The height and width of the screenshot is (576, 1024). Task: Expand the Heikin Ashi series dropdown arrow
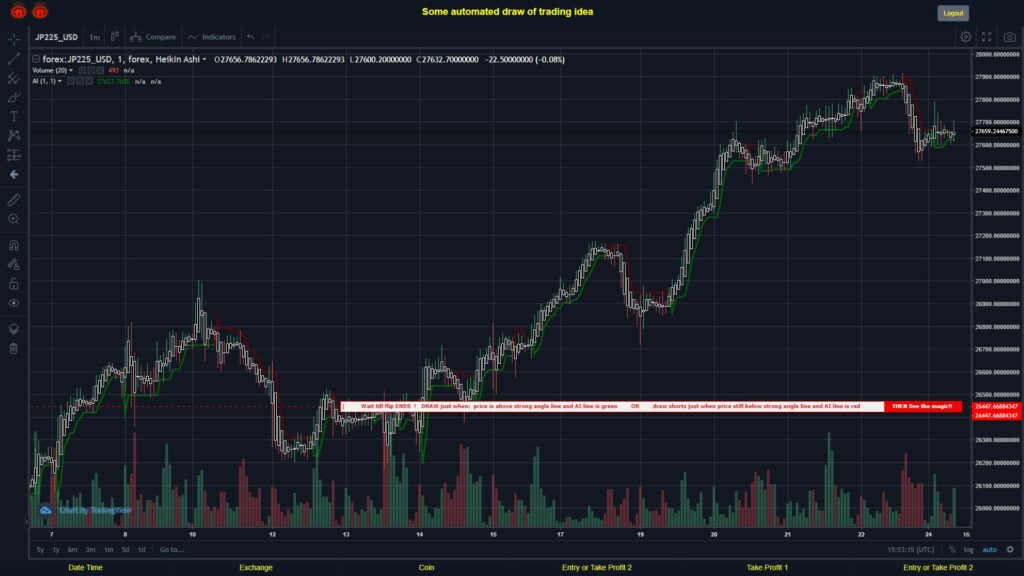point(204,59)
